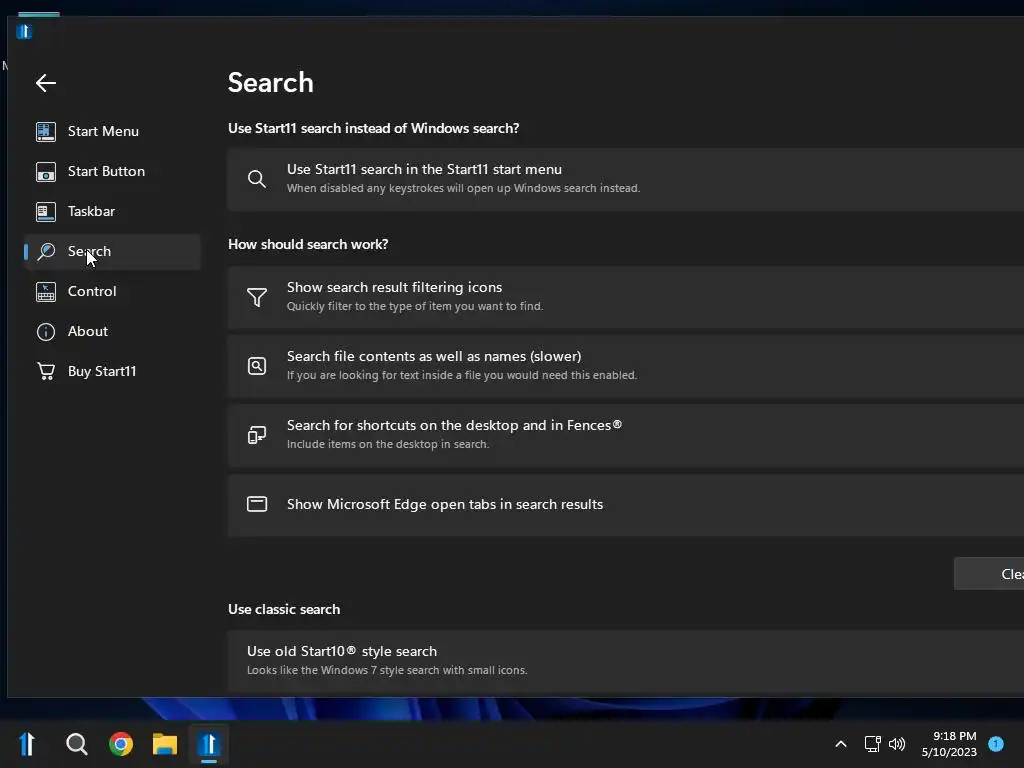Image resolution: width=1024 pixels, height=768 pixels.
Task: Open the Taskbar settings page
Action: coord(112,212)
